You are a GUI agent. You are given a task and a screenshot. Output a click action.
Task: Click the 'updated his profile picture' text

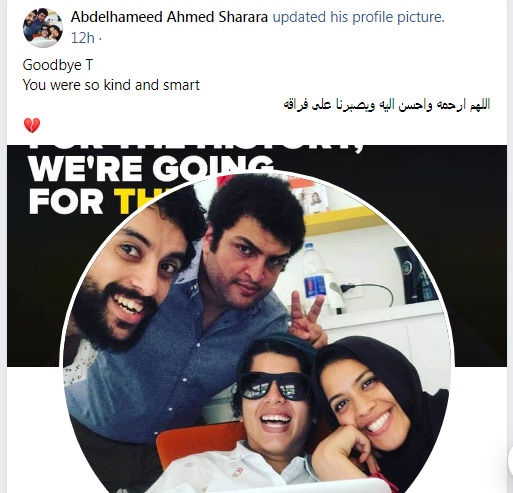tap(359, 17)
